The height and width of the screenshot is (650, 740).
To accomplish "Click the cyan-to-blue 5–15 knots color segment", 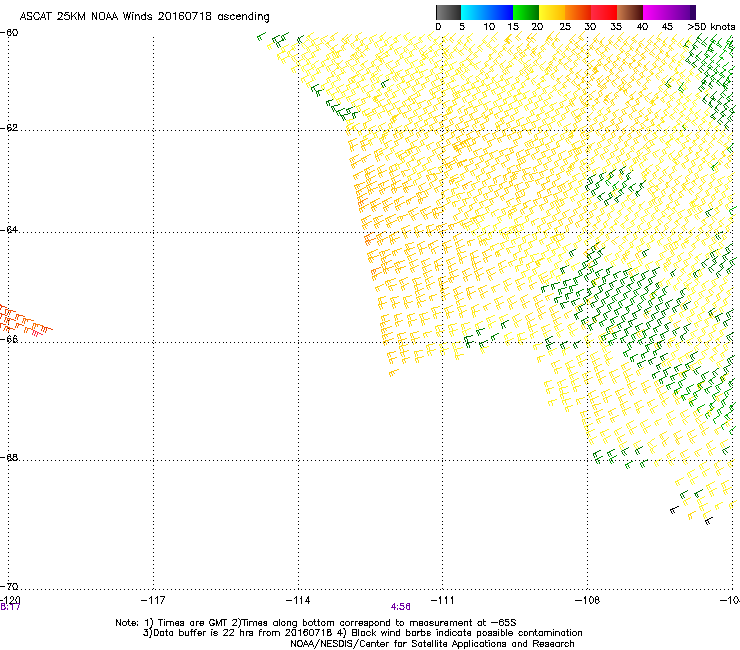I will (x=487, y=12).
